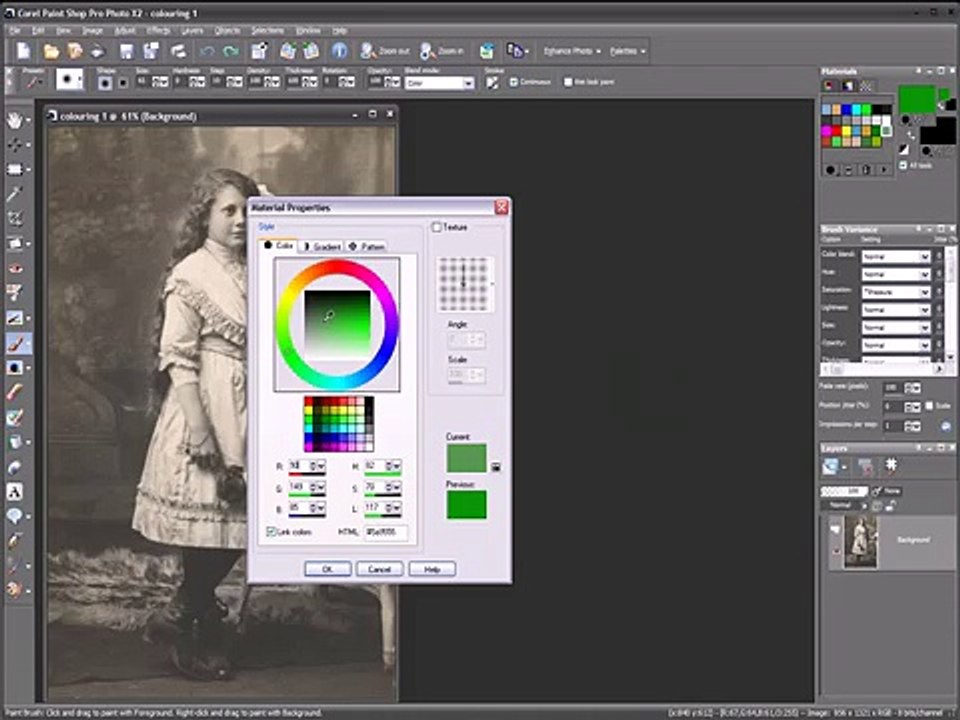Click the Background layer thumbnail
Screen dimensions: 960x720
pyautogui.click(x=861, y=541)
